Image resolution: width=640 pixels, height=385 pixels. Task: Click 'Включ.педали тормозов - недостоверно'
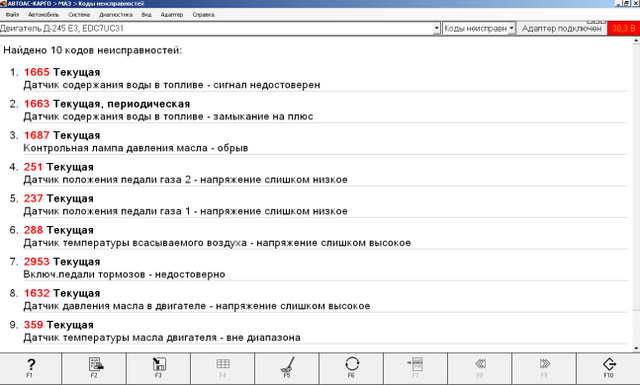(124, 274)
